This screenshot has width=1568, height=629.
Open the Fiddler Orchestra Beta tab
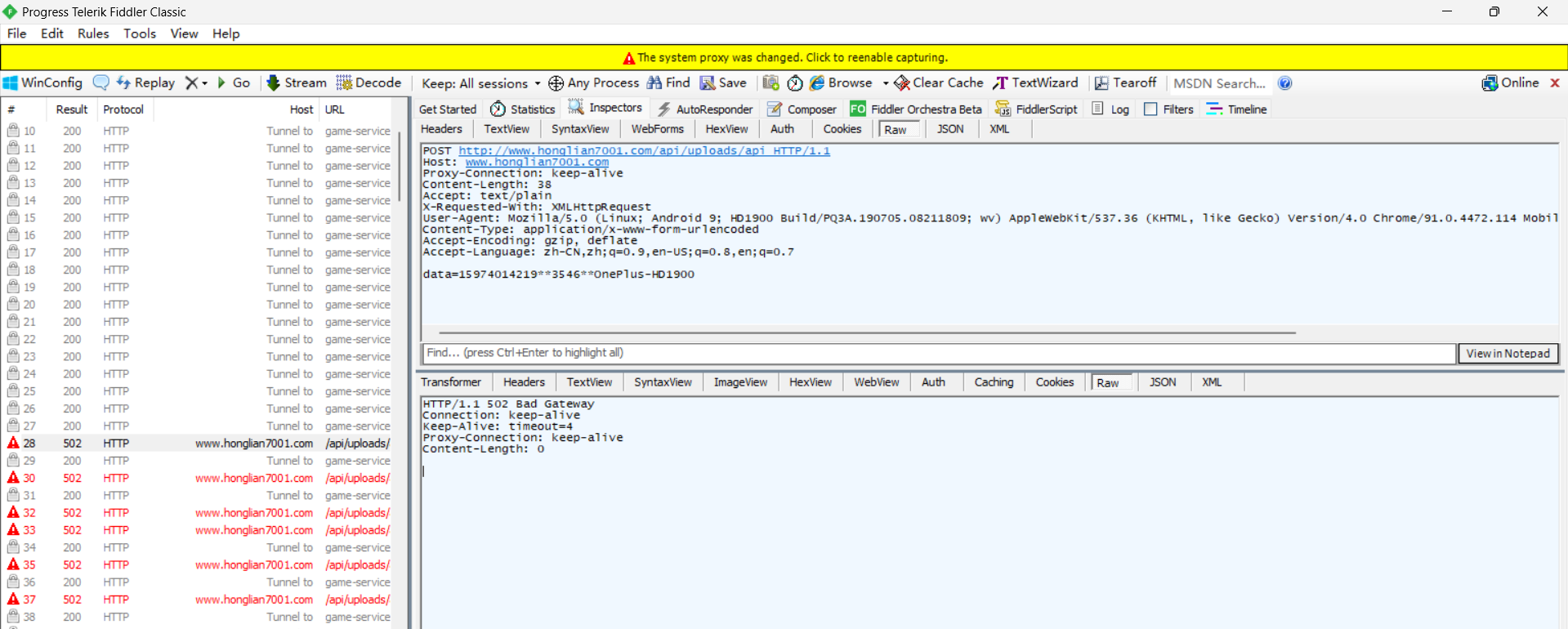916,109
